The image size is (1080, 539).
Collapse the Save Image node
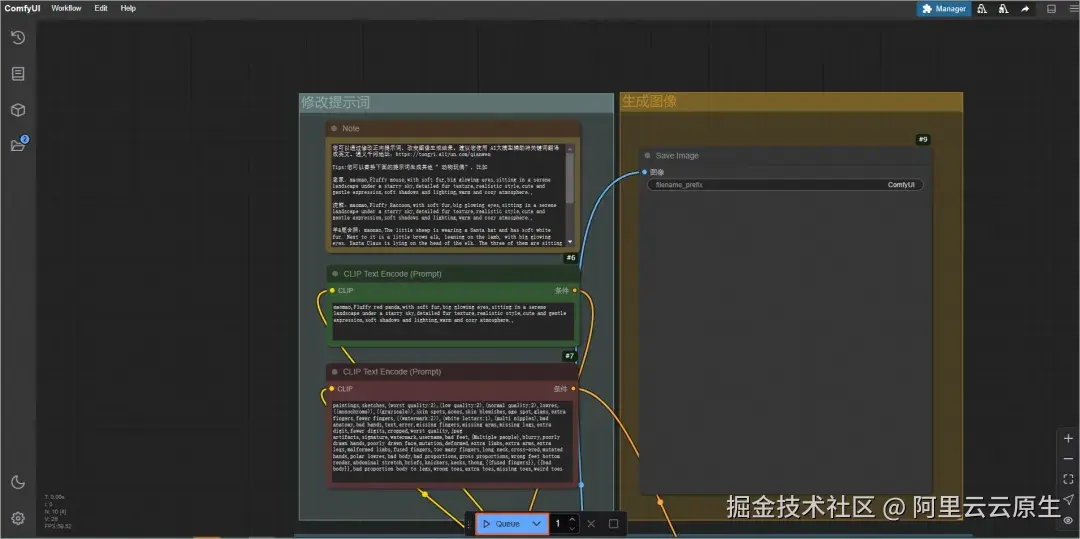tap(647, 156)
